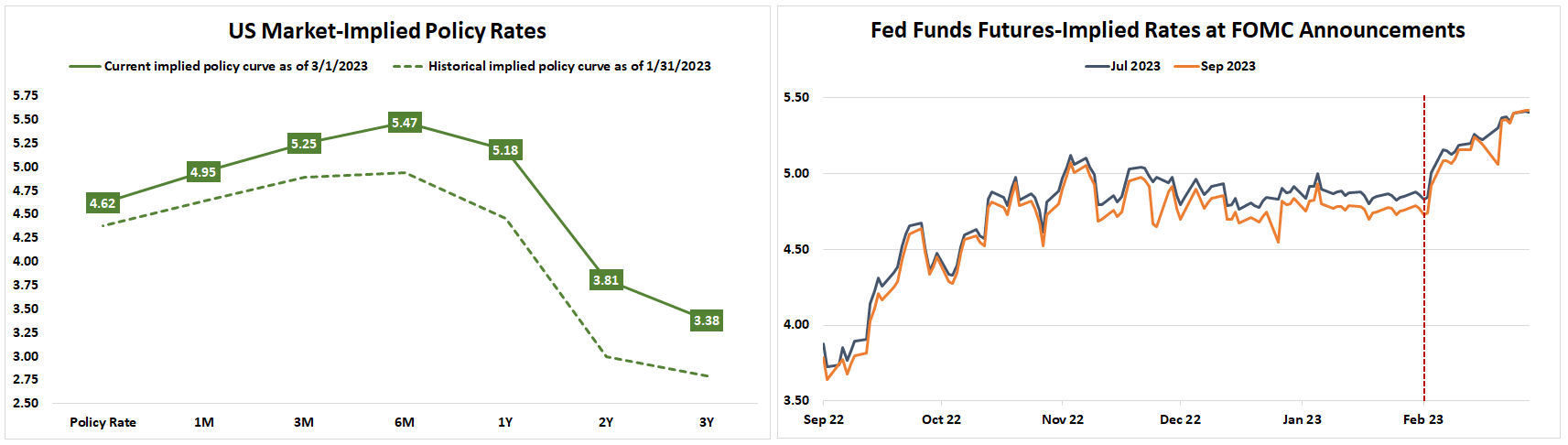Viewport: 1568px width, 445px height.
Task: Select the 6M x-axis label
Action: pos(405,422)
